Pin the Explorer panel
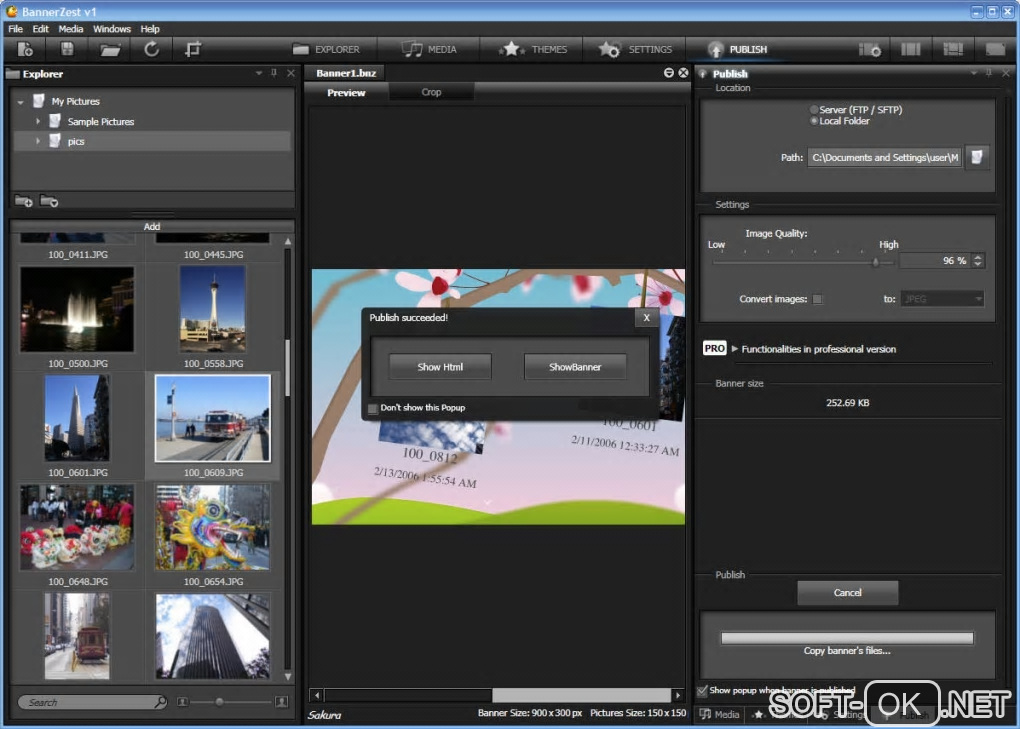1020x729 pixels. pos(274,73)
